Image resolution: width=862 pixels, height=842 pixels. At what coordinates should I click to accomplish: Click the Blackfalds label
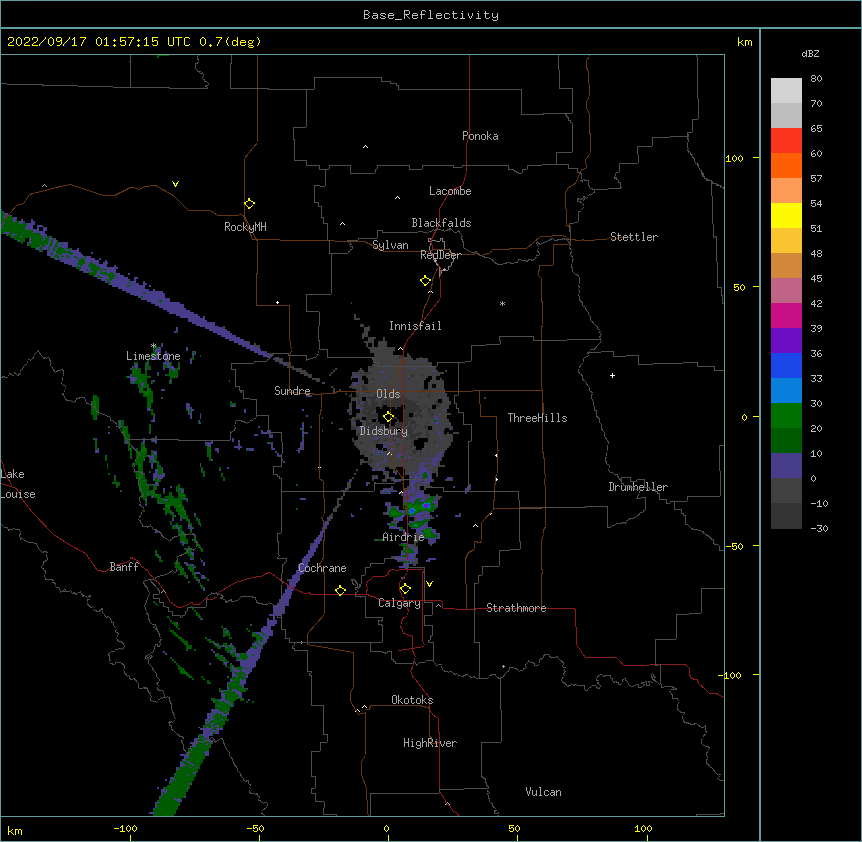click(441, 223)
